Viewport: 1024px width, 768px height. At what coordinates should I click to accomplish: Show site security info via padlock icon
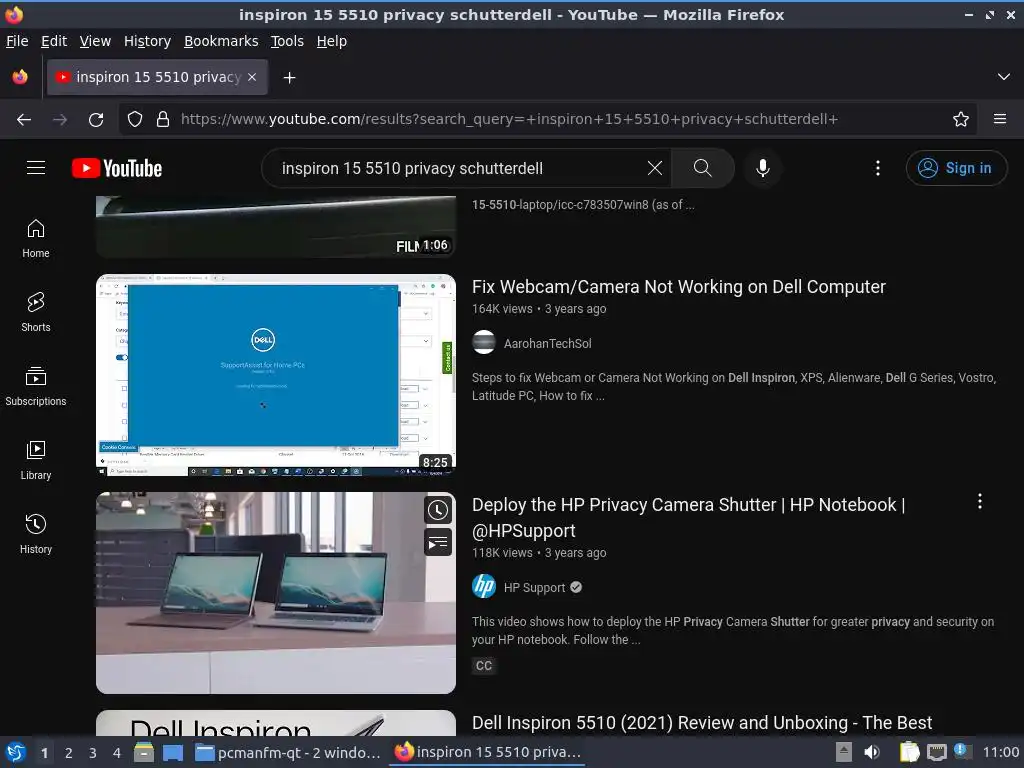(x=163, y=120)
